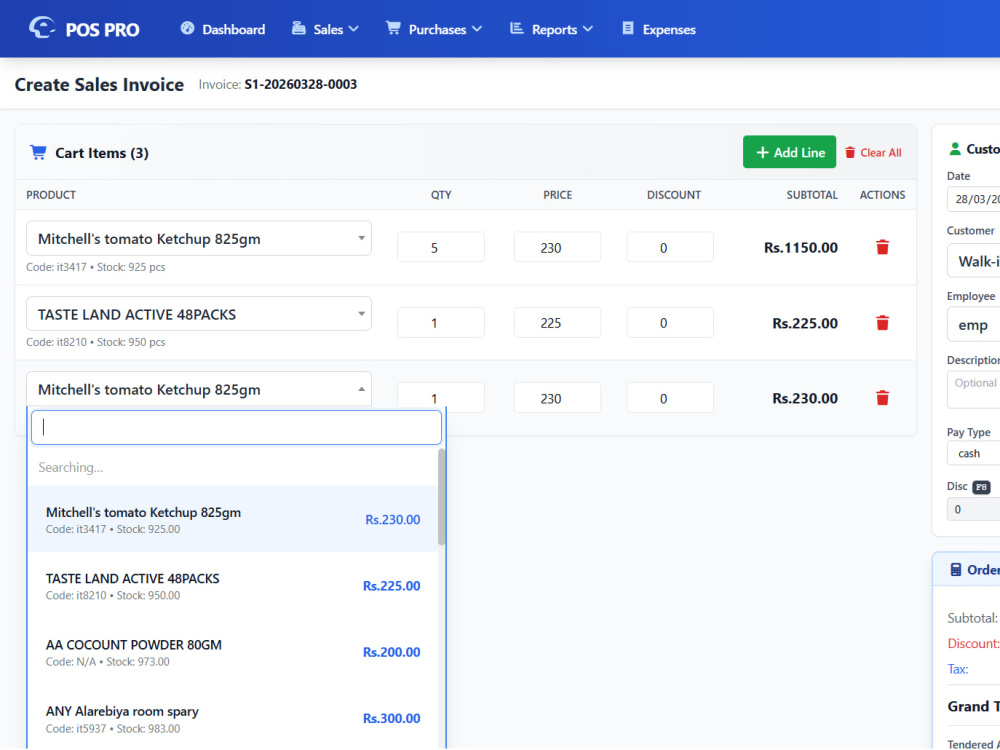Click the Dashboard gauge icon
1000x750 pixels.
(x=188, y=28)
